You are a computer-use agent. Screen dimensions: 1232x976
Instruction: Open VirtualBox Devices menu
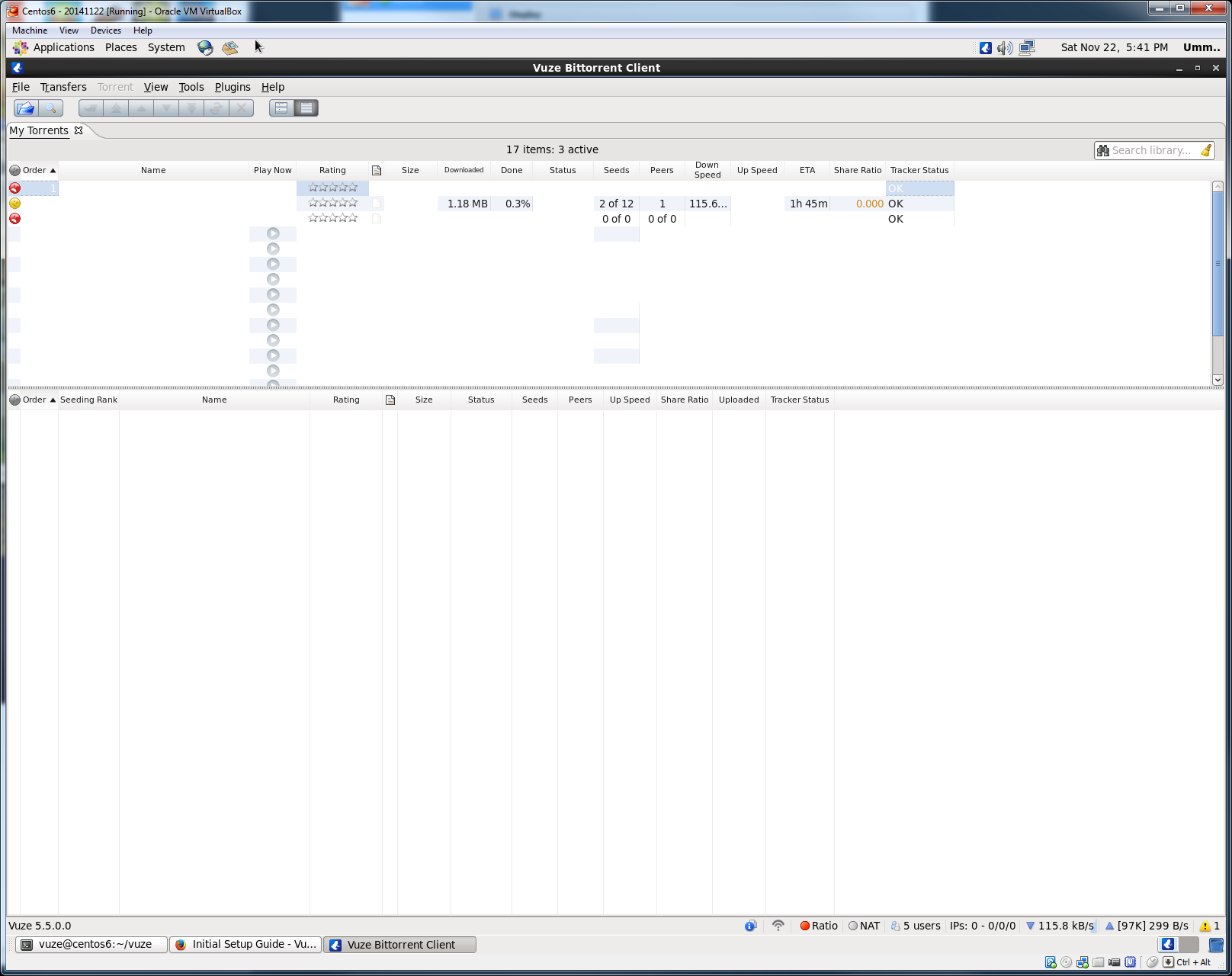tap(105, 30)
